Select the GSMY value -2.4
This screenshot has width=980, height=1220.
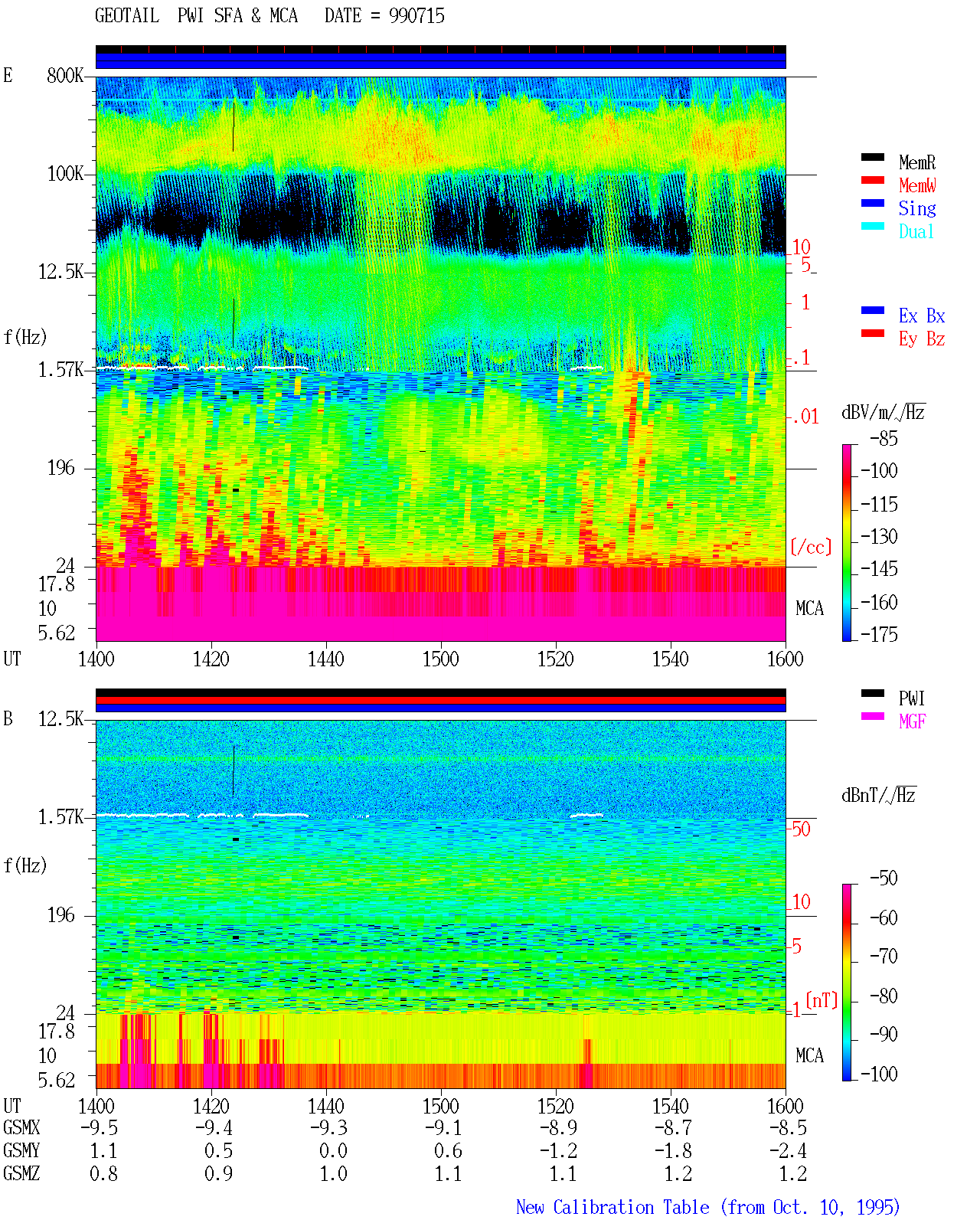pyautogui.click(x=788, y=1150)
